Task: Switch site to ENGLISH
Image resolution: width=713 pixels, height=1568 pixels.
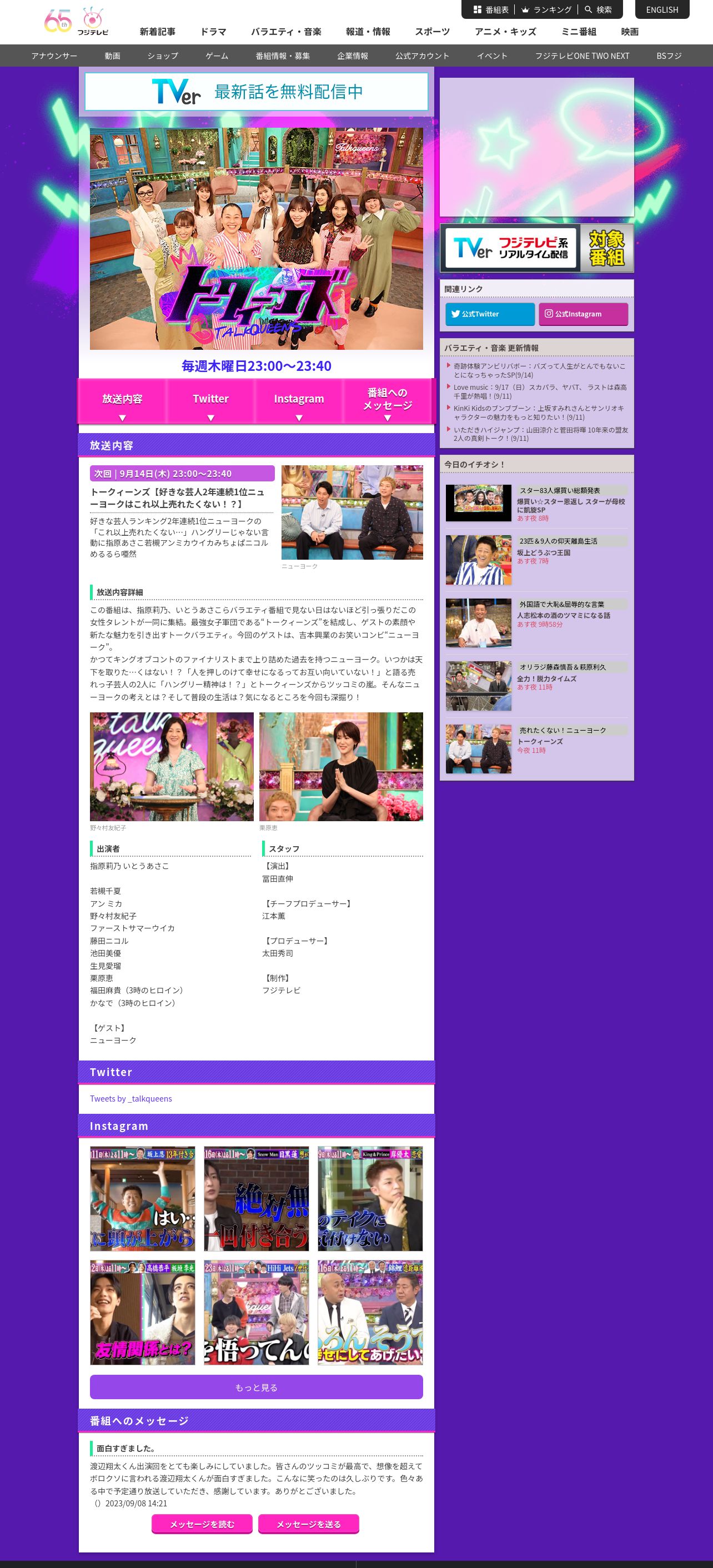Action: 662,10
